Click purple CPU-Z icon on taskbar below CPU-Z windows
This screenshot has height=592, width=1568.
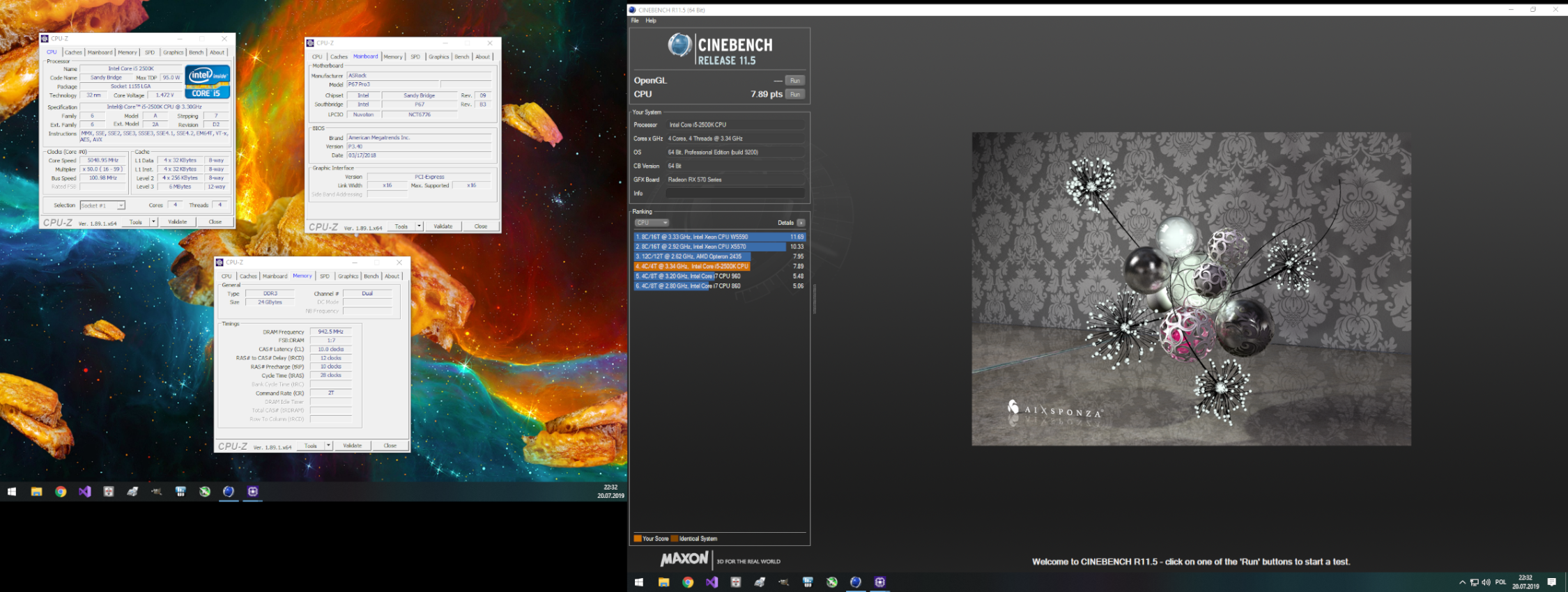pyautogui.click(x=253, y=492)
